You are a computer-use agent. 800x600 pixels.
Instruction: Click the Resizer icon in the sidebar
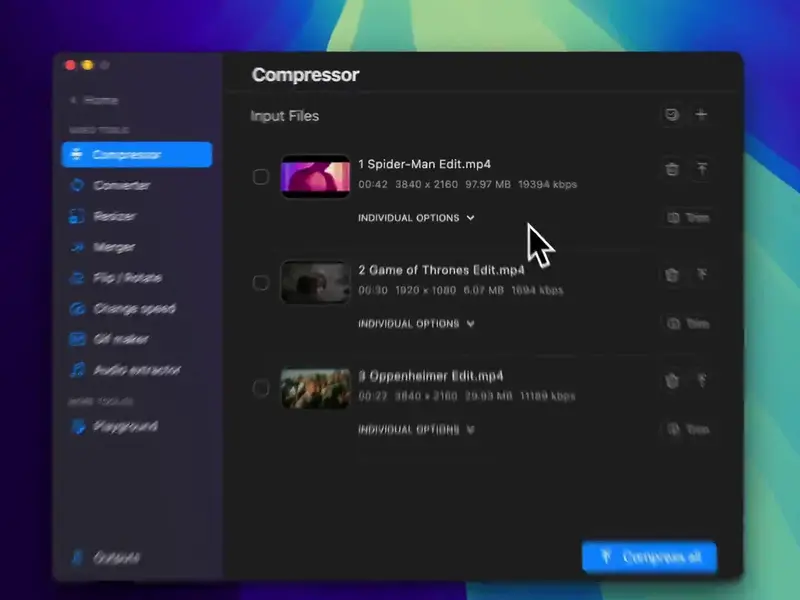[77, 216]
